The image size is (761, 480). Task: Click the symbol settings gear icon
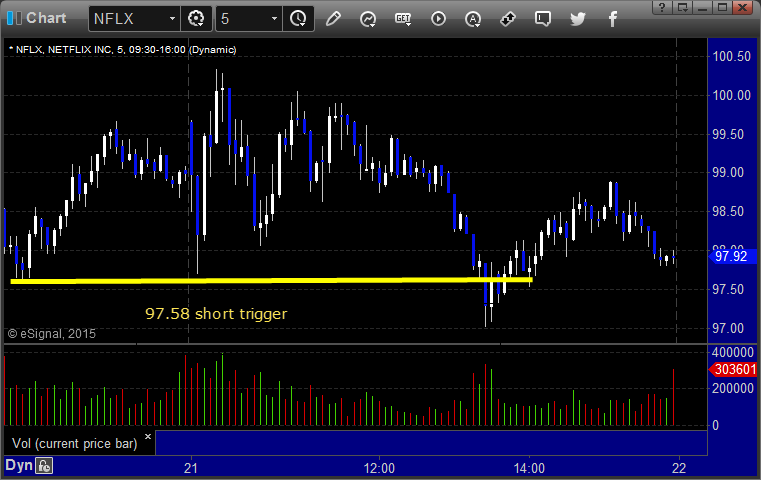click(x=196, y=19)
